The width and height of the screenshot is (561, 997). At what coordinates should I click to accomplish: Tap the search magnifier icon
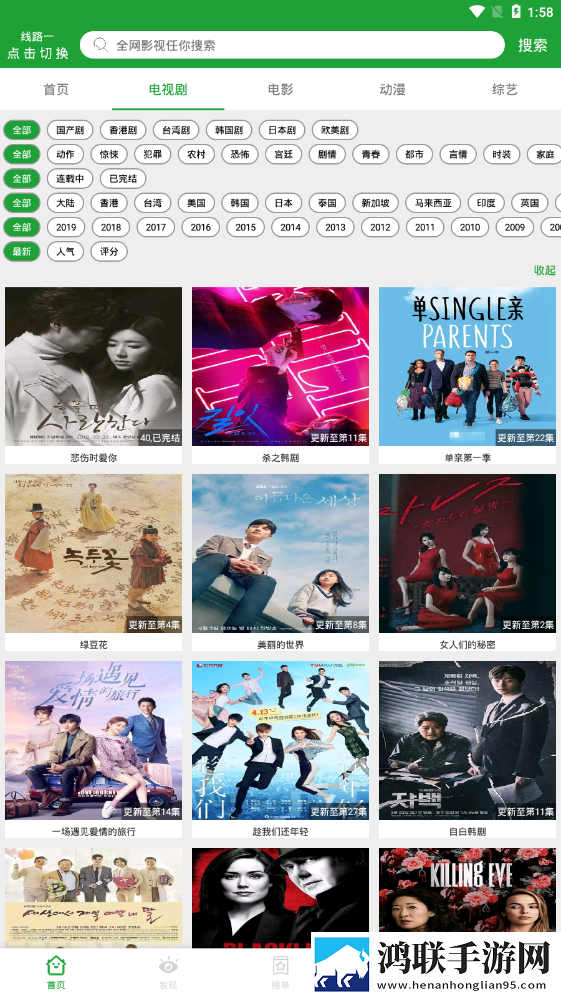(x=100, y=45)
